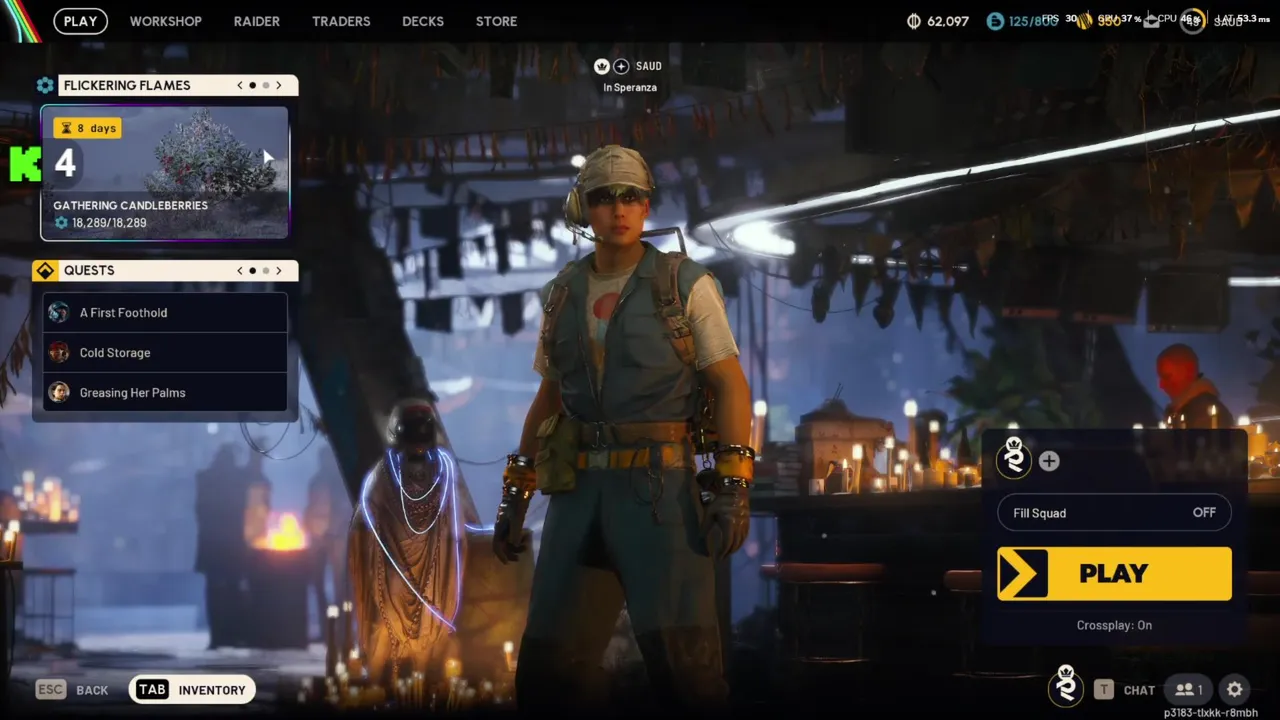The height and width of the screenshot is (720, 1280).
Task: Click the squad leader avatar in the squad panel
Action: [x=1014, y=457]
